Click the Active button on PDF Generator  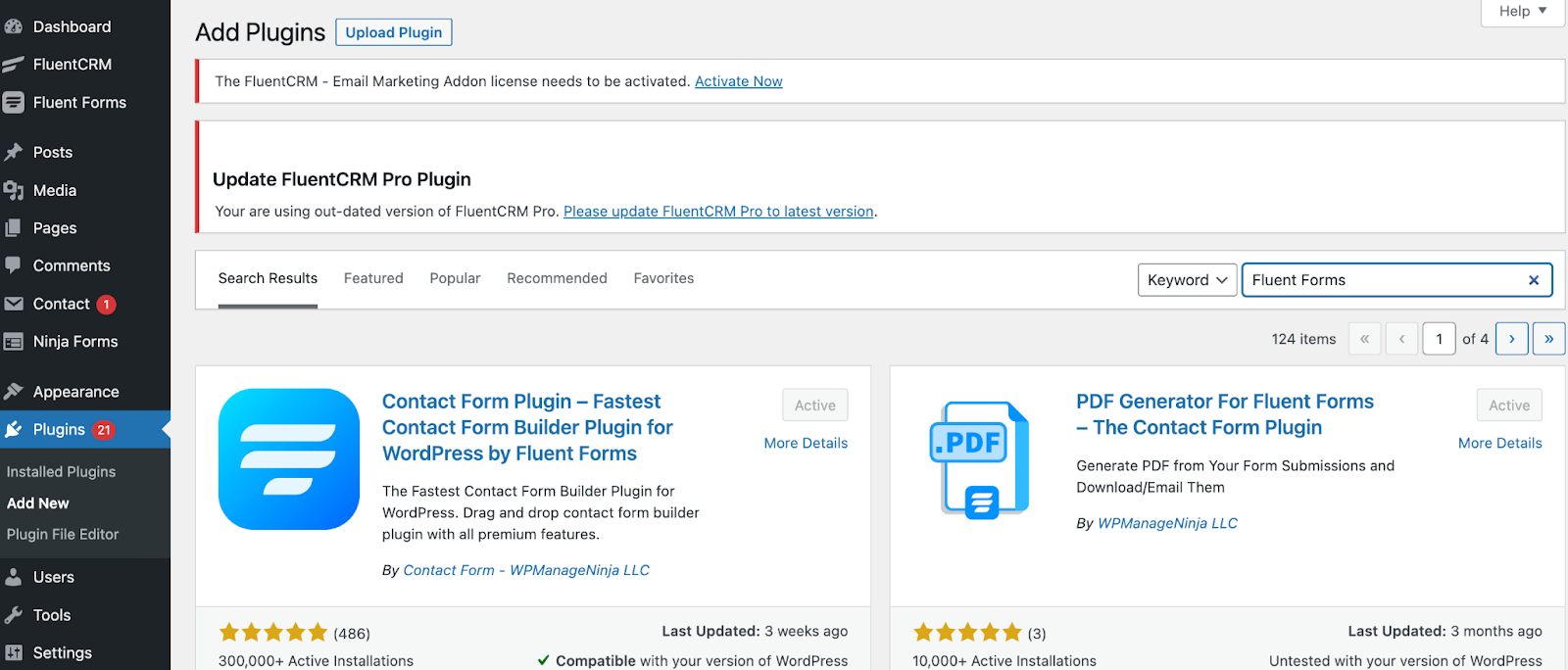point(1509,406)
